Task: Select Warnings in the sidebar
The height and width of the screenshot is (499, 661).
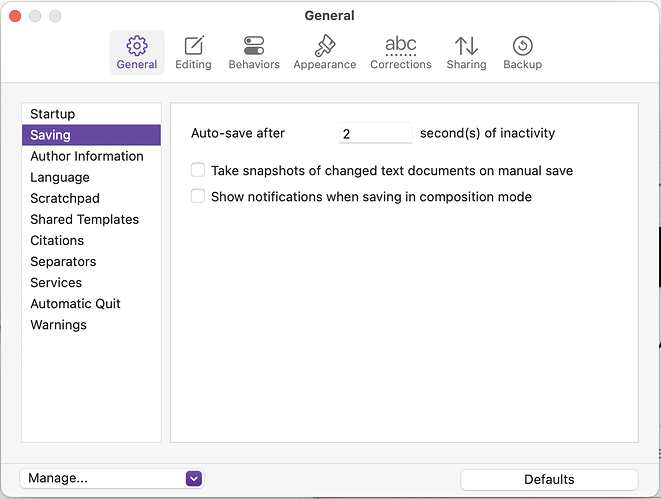Action: 91,325
